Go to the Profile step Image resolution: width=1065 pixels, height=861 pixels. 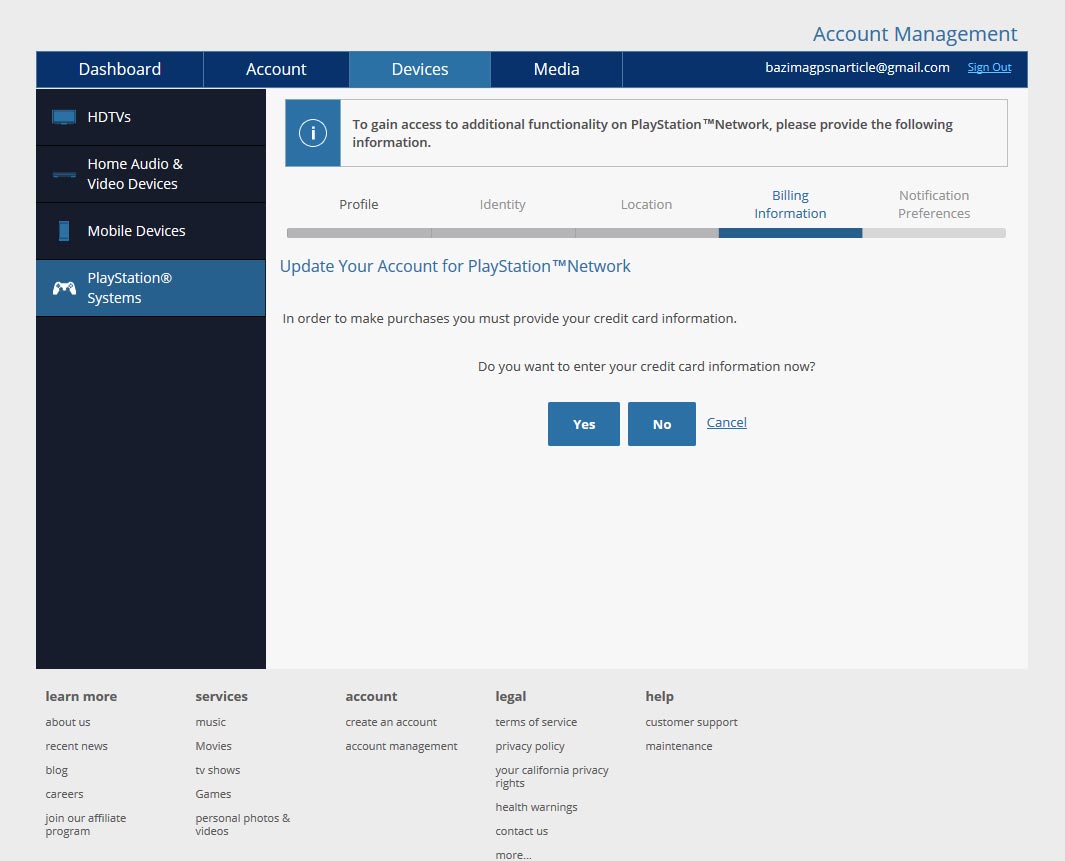pyautogui.click(x=359, y=205)
